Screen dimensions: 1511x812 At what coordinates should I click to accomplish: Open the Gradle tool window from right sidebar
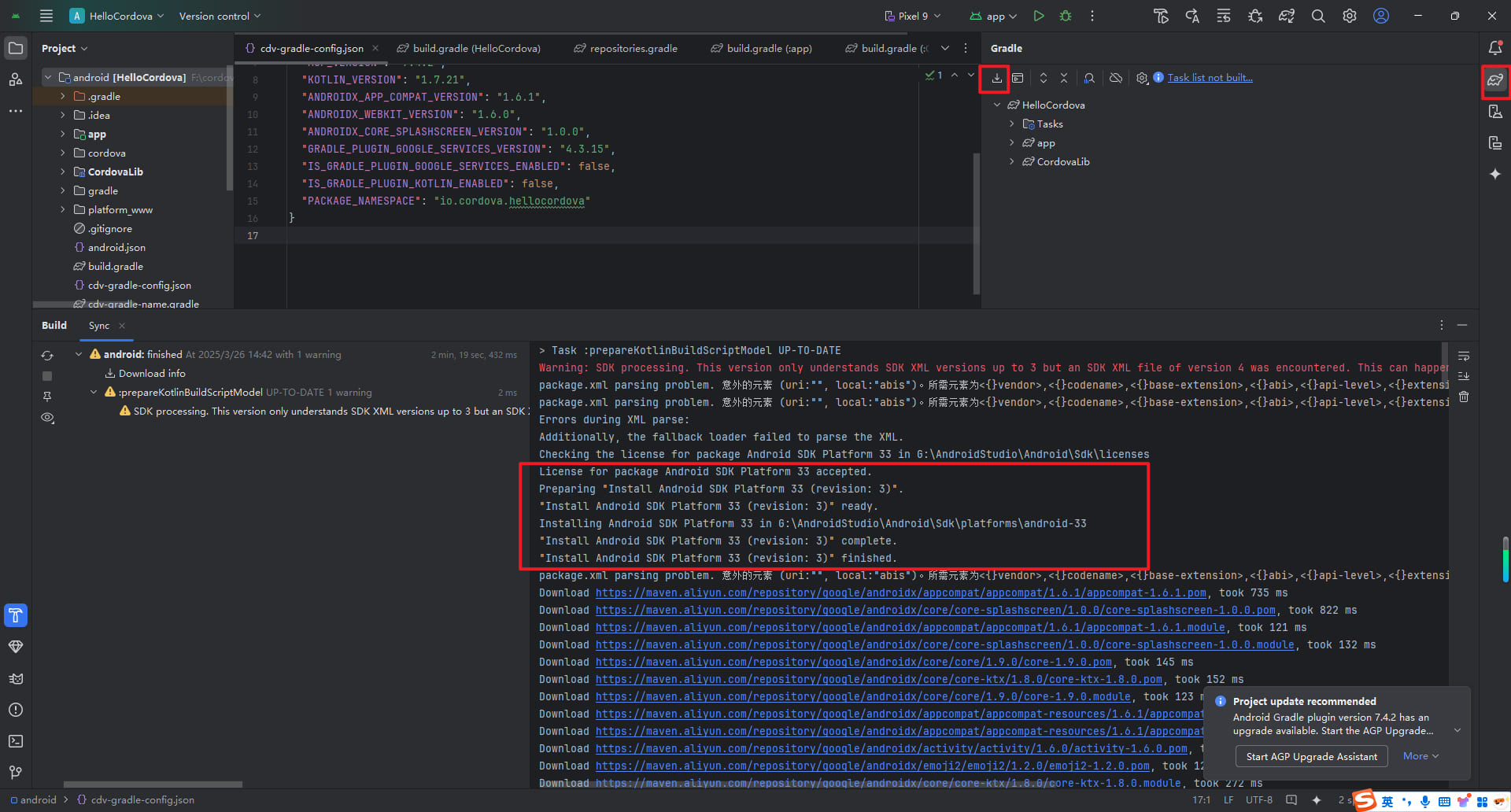[x=1495, y=80]
